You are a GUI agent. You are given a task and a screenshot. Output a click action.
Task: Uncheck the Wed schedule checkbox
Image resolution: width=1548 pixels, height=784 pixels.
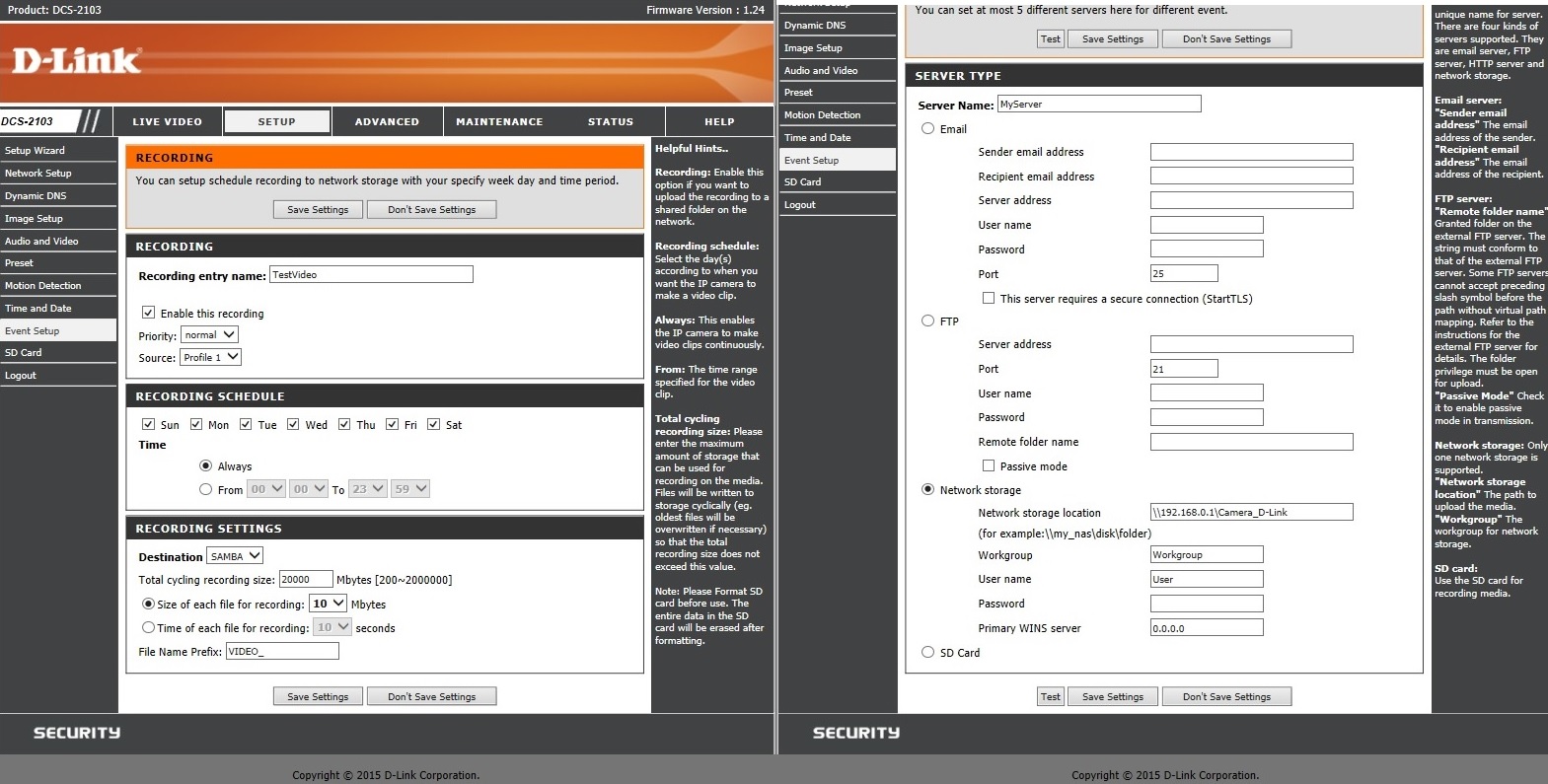pyautogui.click(x=294, y=424)
